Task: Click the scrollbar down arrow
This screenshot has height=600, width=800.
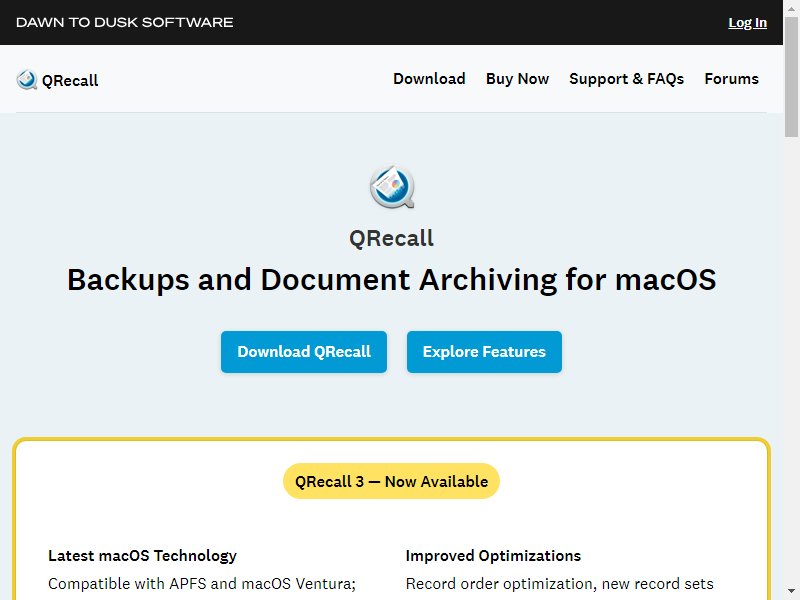Action: 791,592
